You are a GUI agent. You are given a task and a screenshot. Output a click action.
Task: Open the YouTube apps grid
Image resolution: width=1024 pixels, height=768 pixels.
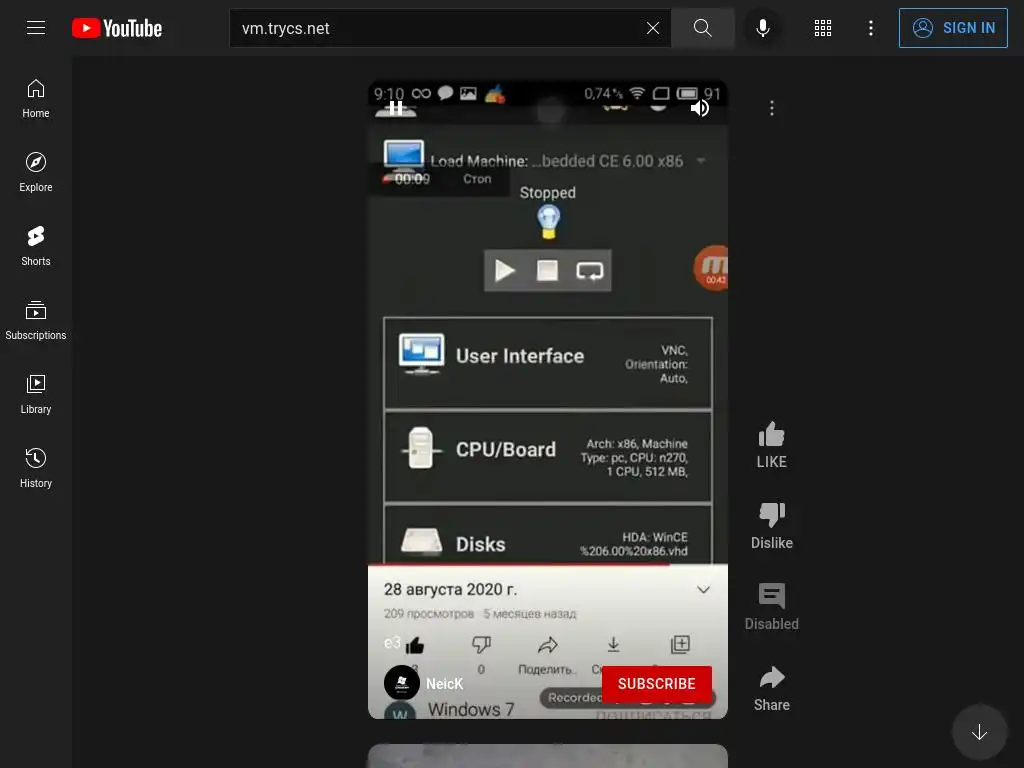(823, 28)
